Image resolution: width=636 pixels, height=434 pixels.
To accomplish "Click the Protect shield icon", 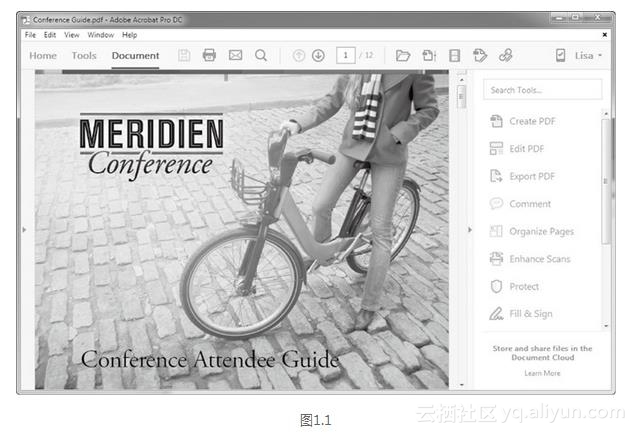I will (496, 286).
